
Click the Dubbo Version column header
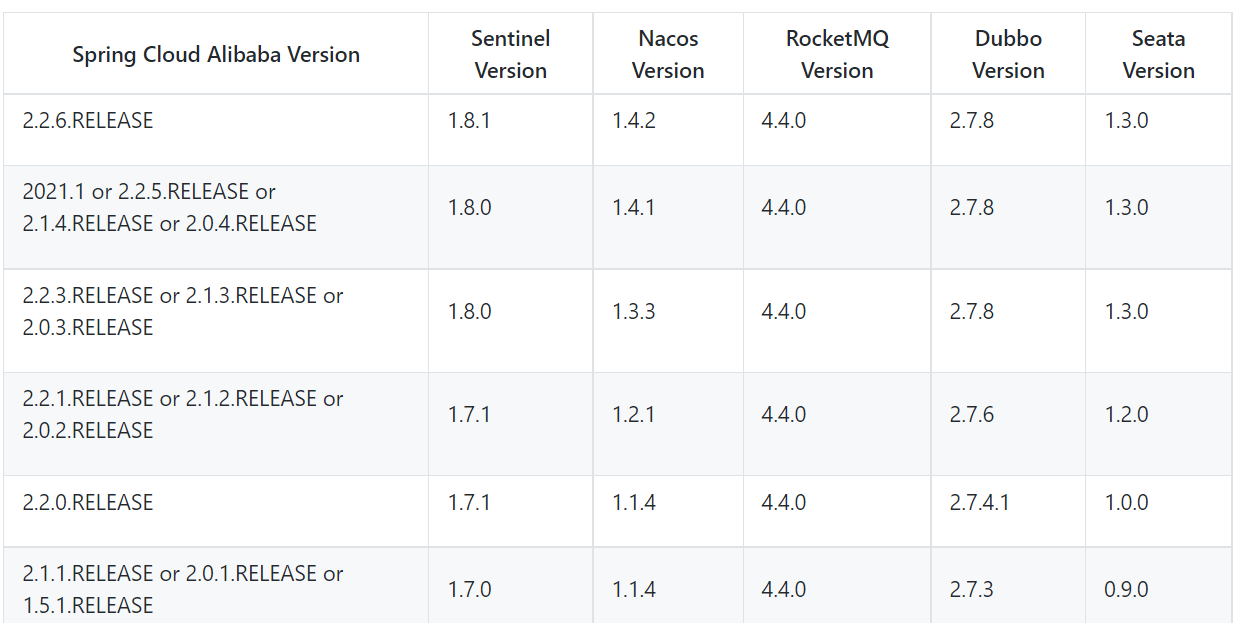(x=1008, y=55)
